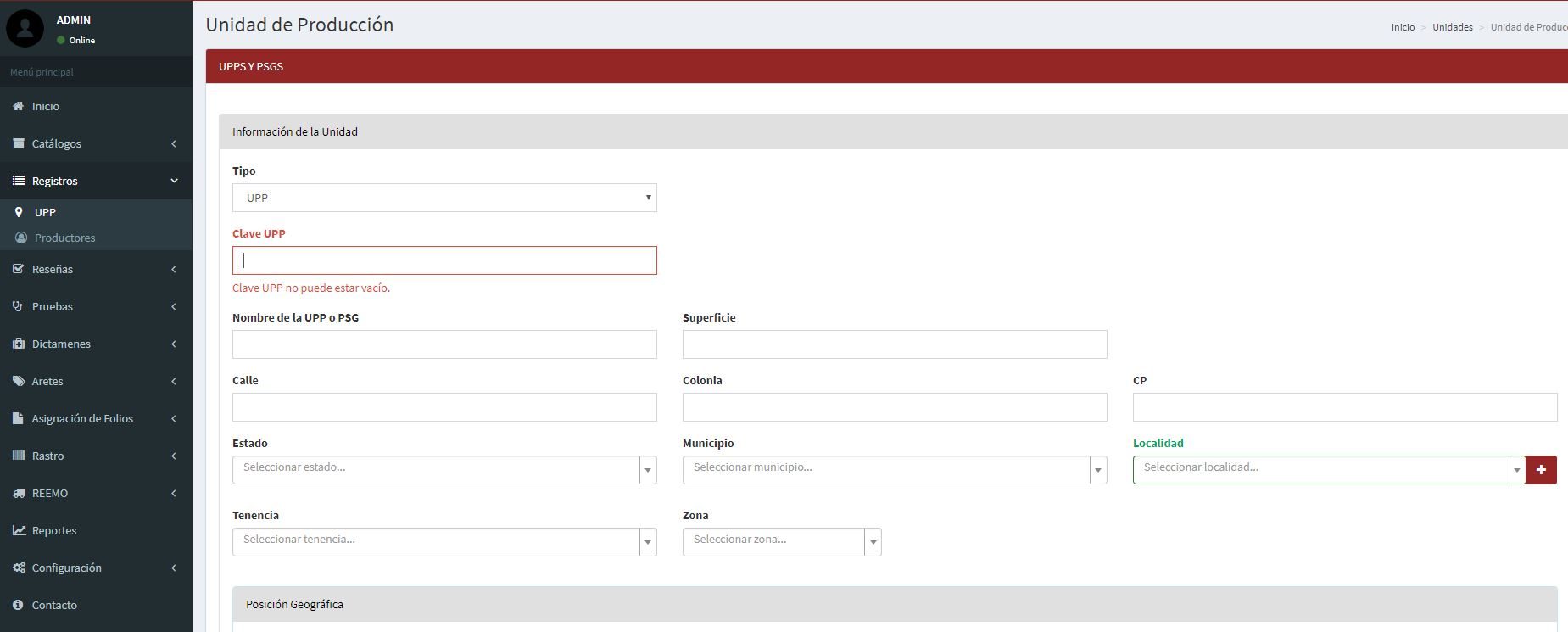Expand the Aretes menu chevron
This screenshot has height=632, width=1568.
tap(174, 381)
